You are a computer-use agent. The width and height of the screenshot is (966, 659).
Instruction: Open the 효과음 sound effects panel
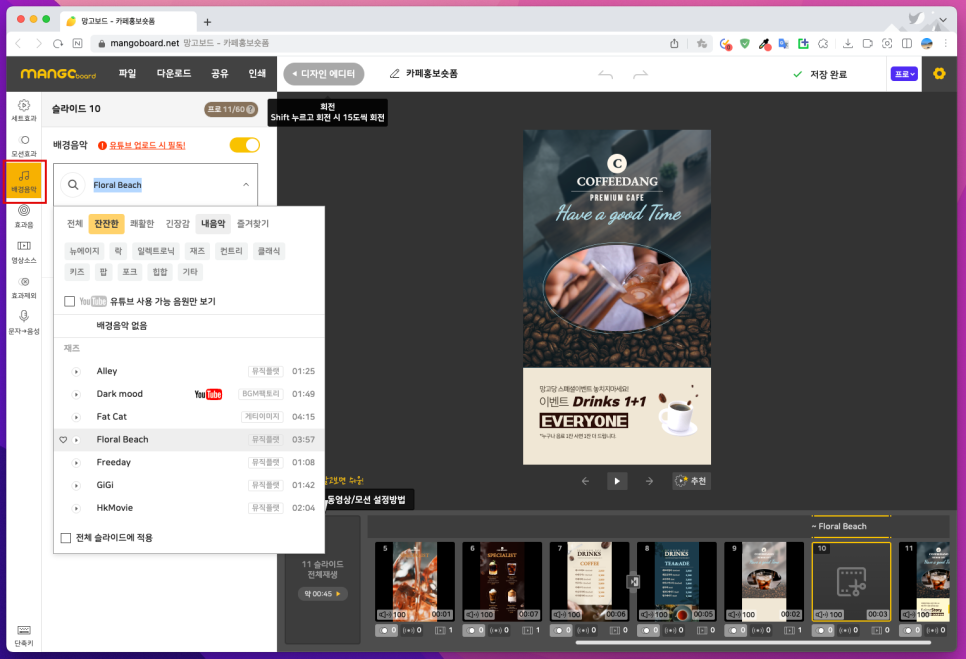[23, 216]
